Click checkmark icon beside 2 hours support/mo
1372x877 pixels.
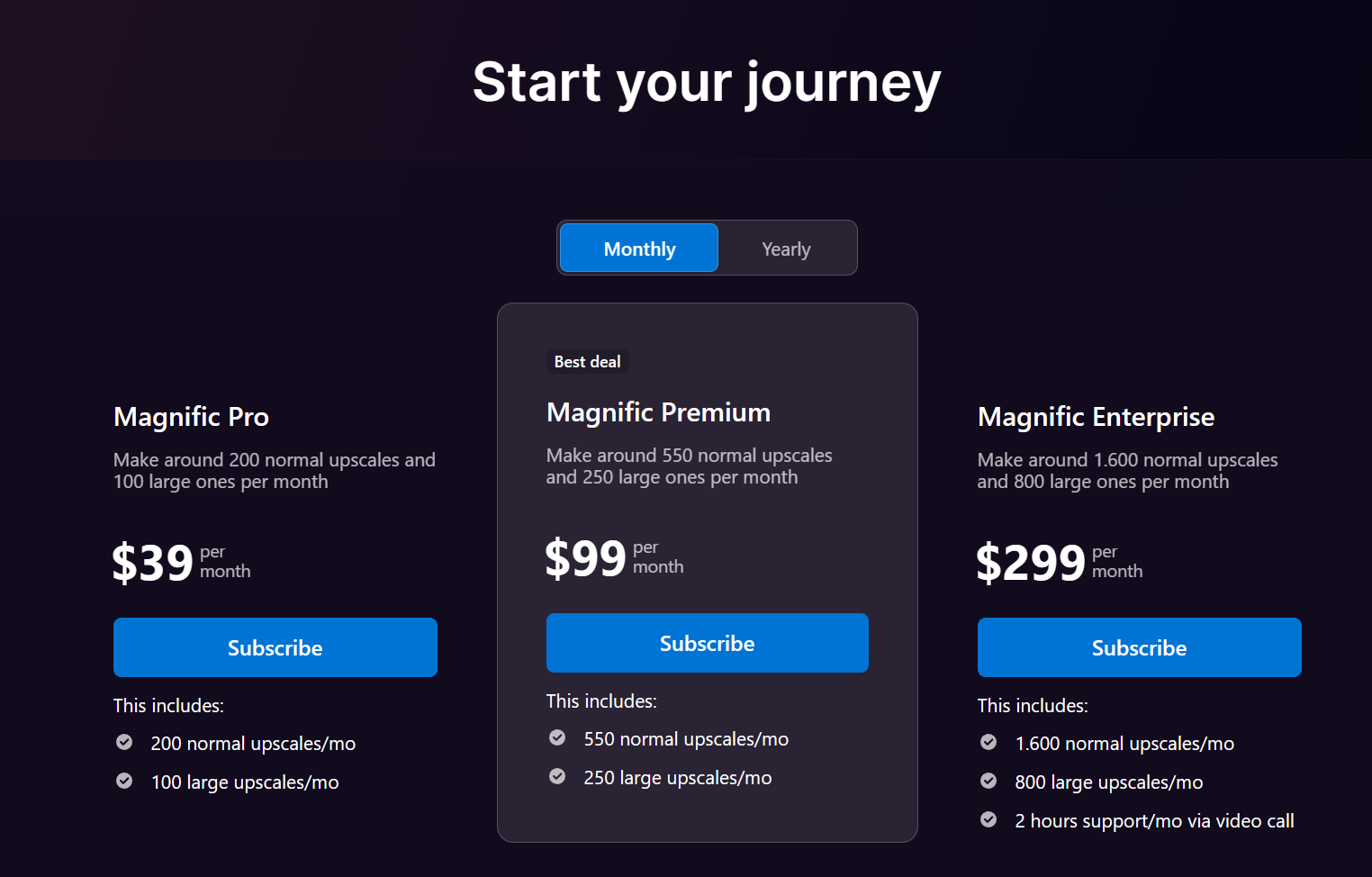coord(988,819)
